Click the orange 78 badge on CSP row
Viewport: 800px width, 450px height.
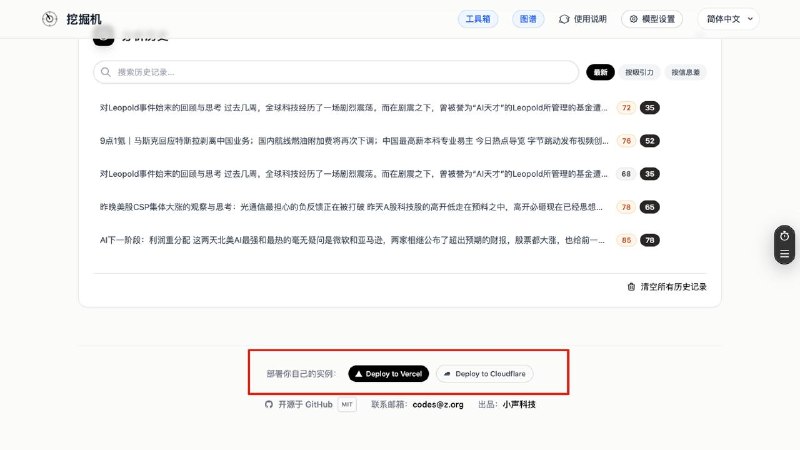626,207
